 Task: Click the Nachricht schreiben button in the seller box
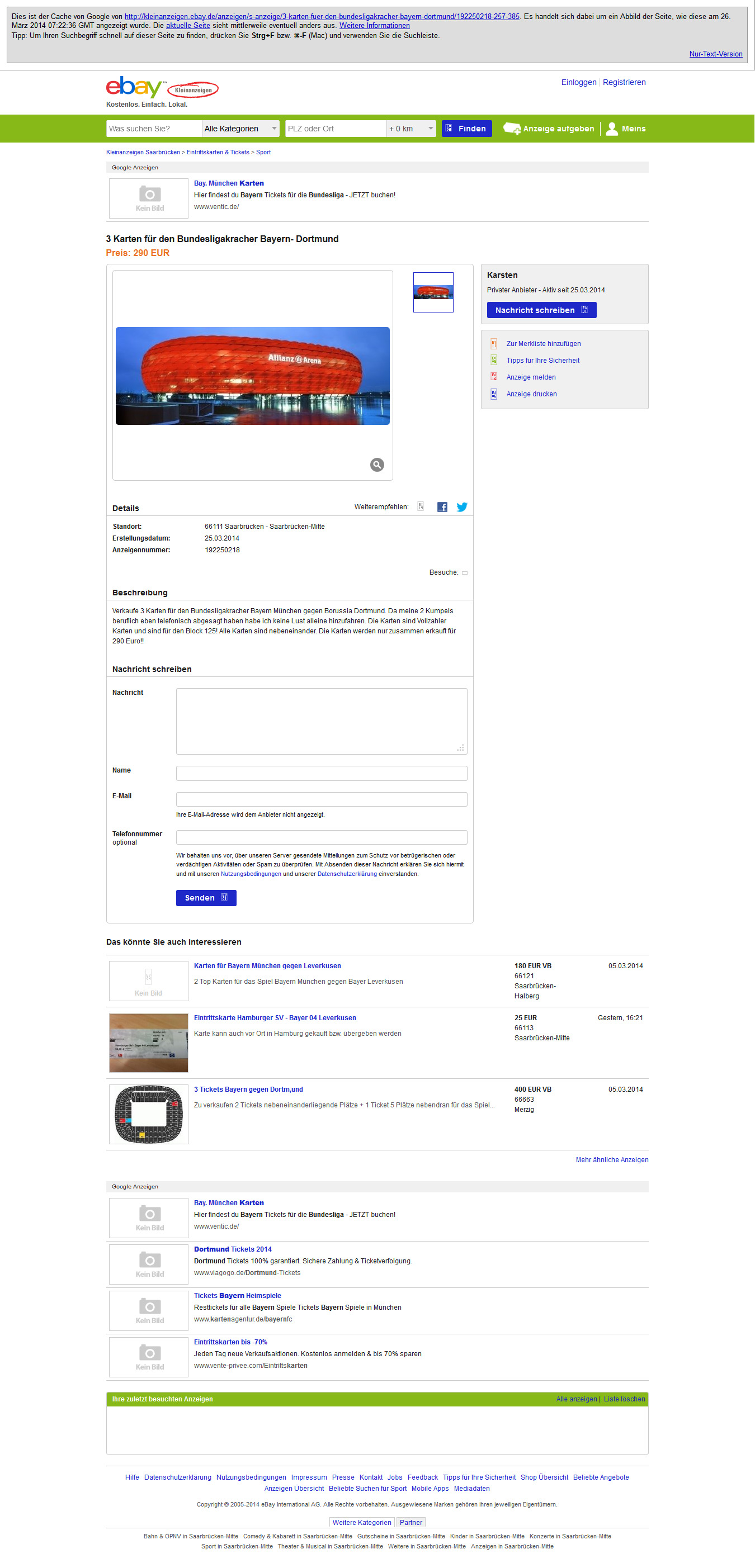click(x=541, y=310)
